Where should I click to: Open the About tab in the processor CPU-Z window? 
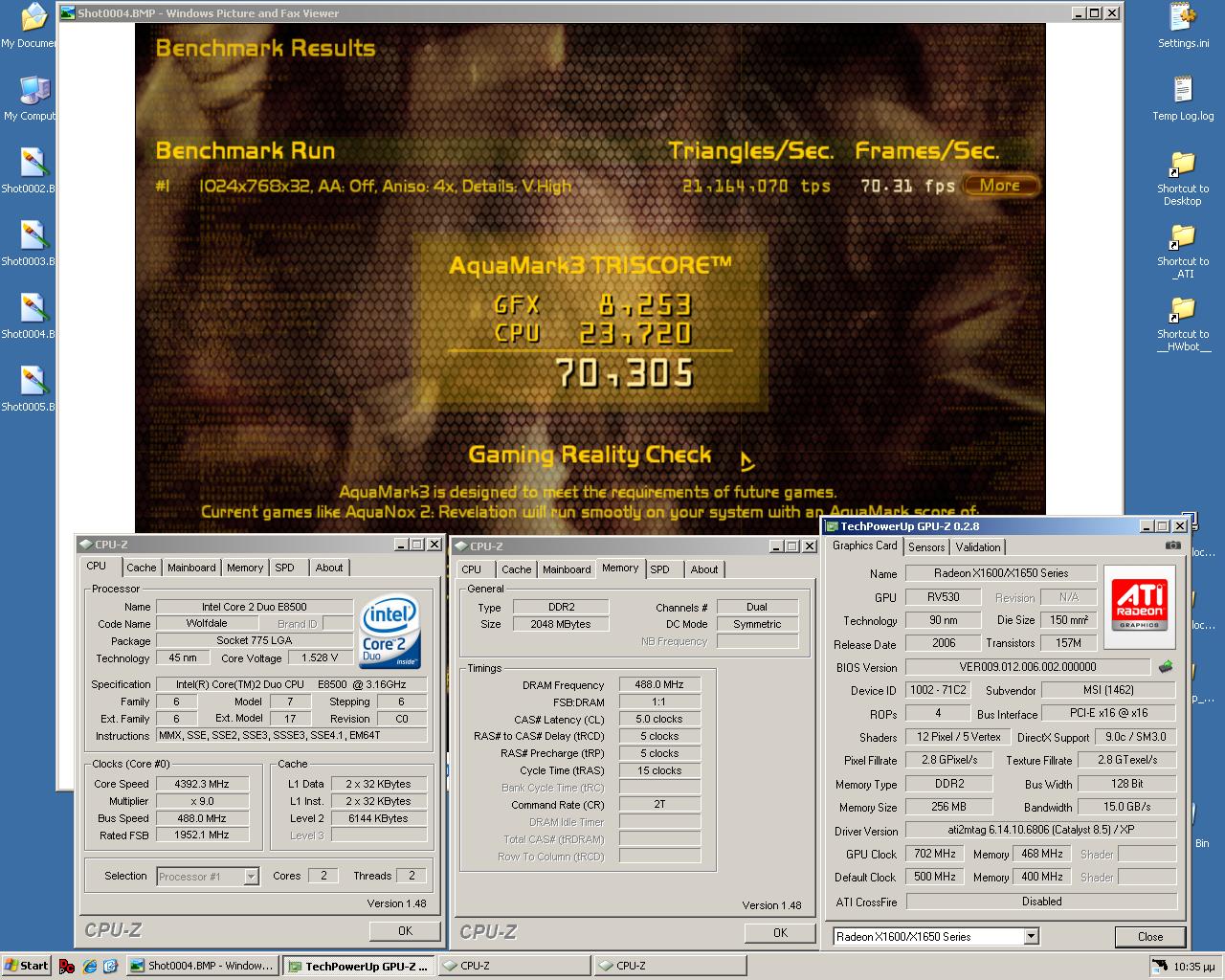[329, 568]
